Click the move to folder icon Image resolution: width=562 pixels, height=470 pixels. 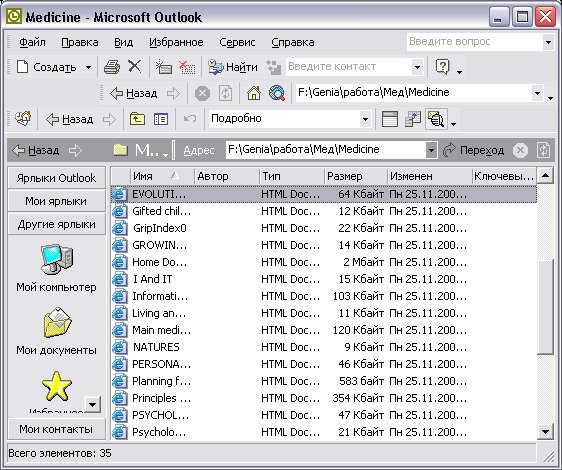pos(164,67)
